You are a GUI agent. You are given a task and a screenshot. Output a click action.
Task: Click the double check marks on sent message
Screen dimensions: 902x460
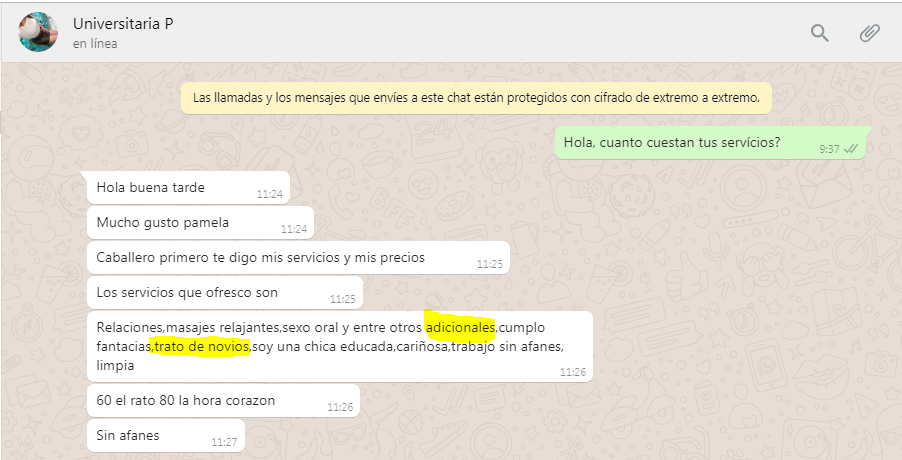pos(851,149)
